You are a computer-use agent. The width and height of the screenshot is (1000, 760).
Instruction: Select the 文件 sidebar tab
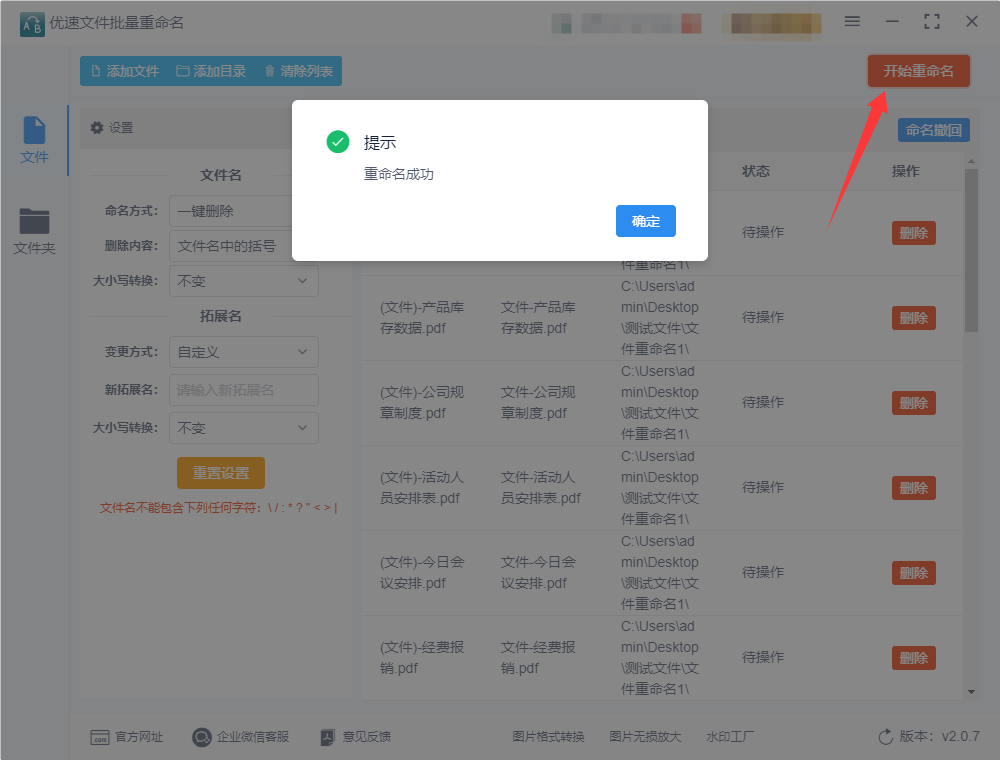[34, 140]
